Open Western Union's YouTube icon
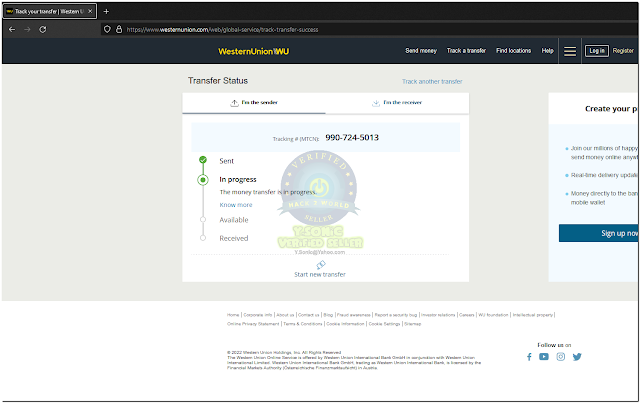Image resolution: width=640 pixels, height=403 pixels. 544,357
